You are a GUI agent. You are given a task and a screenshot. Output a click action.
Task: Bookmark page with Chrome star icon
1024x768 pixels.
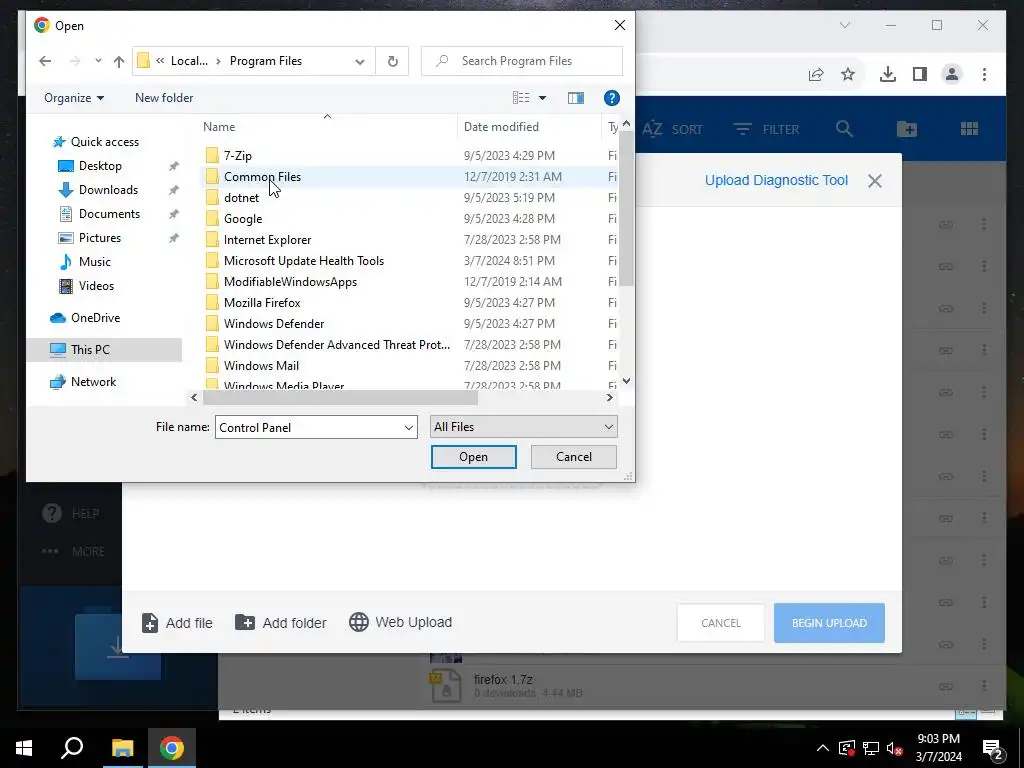click(x=848, y=74)
